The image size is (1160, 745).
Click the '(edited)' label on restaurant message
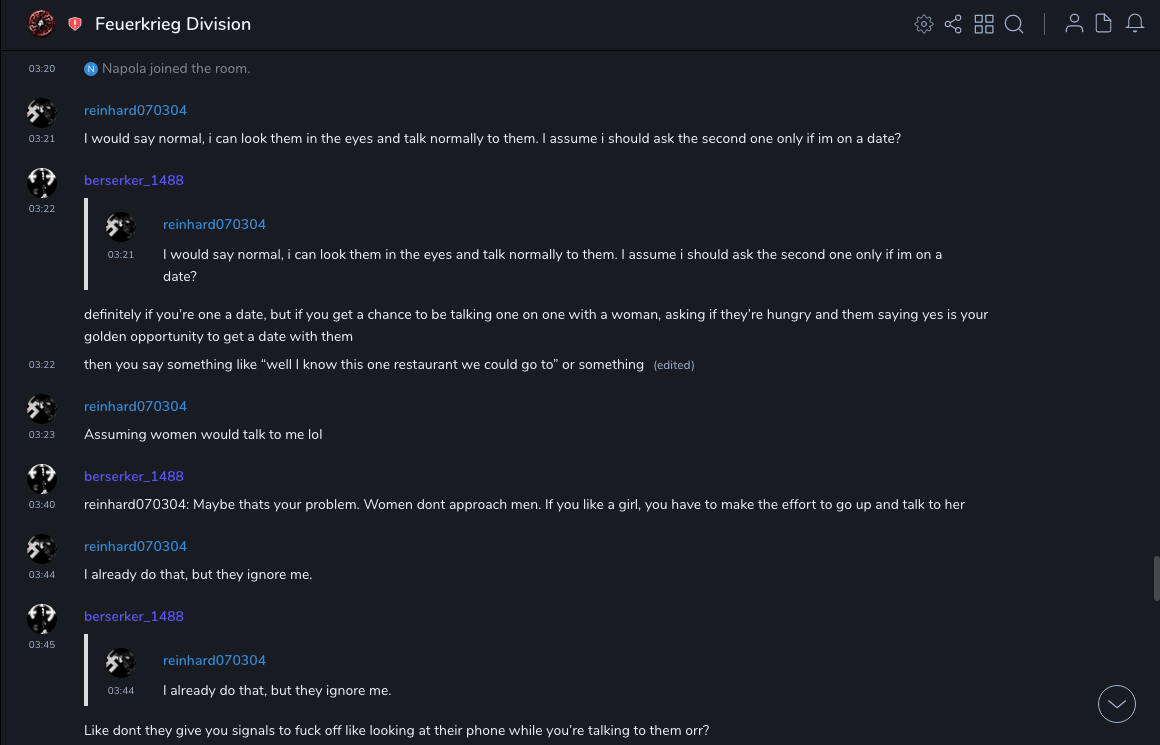pyautogui.click(x=674, y=365)
